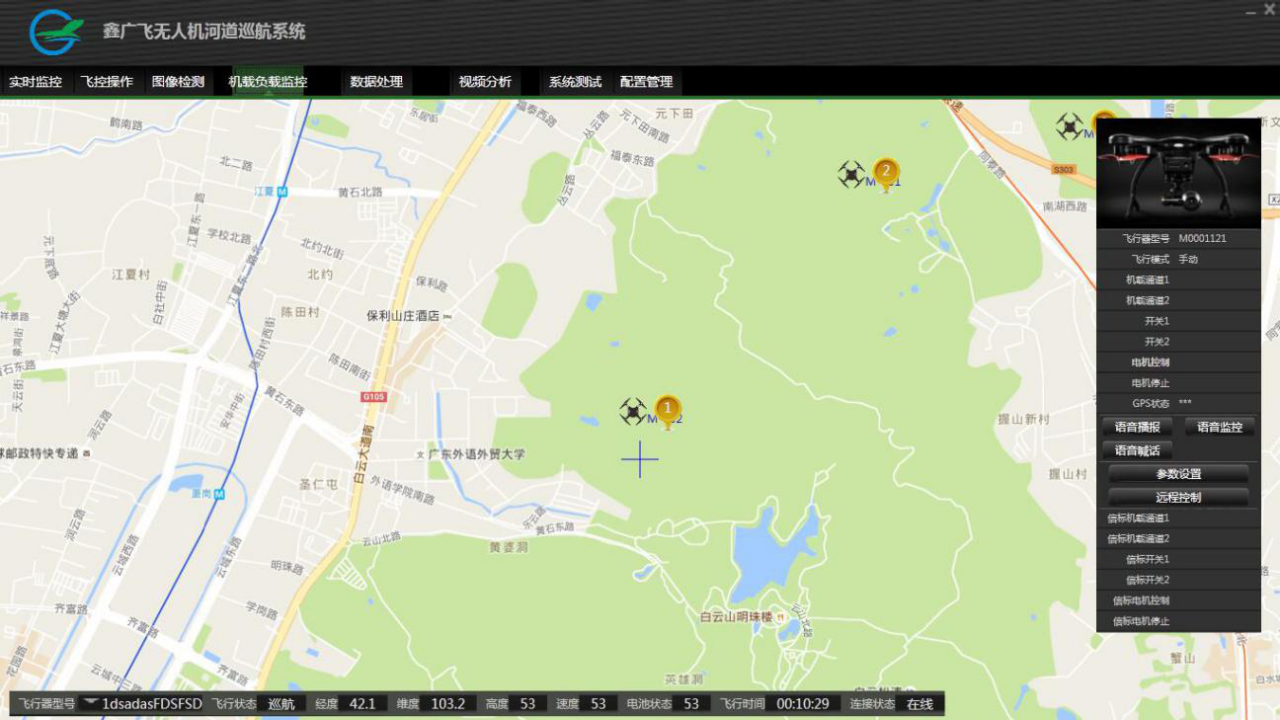Screen dimensions: 1280x720
Task: Select the 开关2 row in the side panel
Action: tap(1178, 341)
